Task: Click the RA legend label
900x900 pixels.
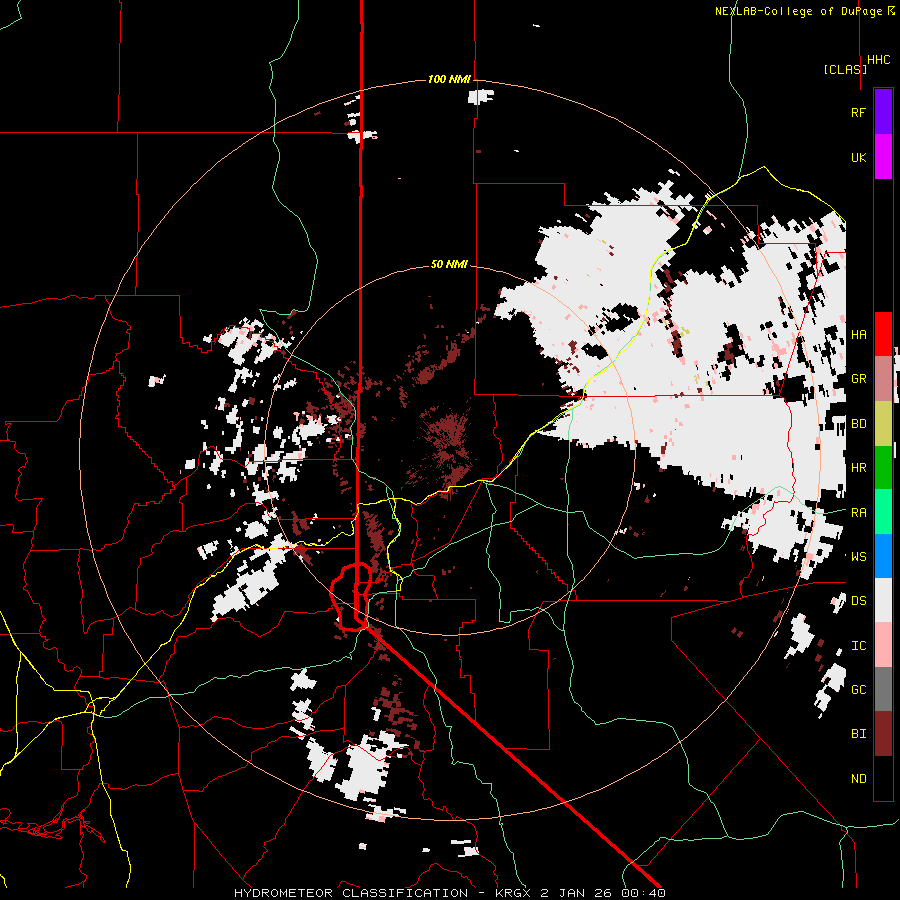Action: click(859, 513)
